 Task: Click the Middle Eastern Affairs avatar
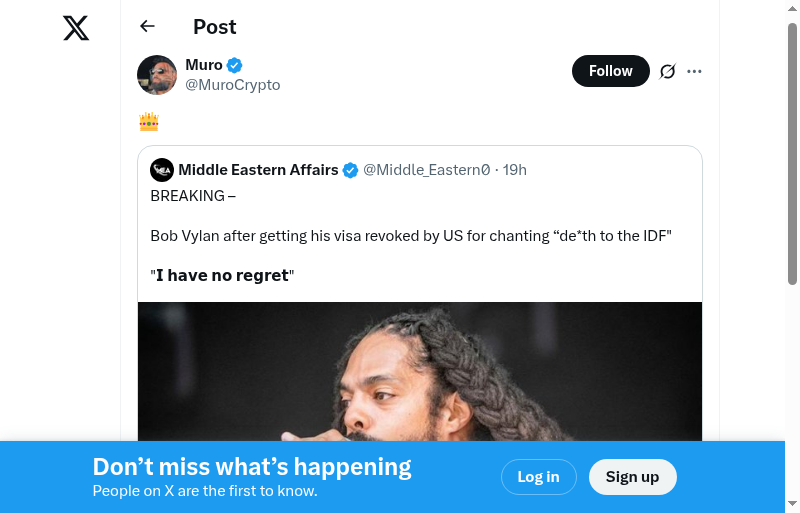[x=162, y=170]
